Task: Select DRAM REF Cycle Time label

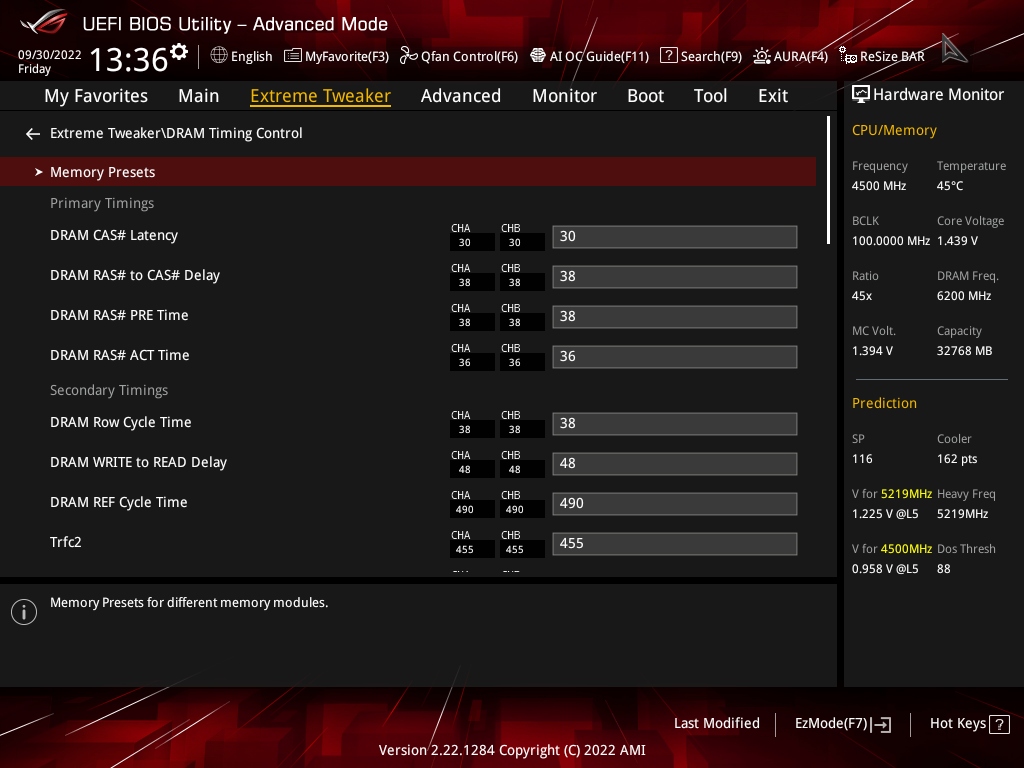Action: pos(119,502)
